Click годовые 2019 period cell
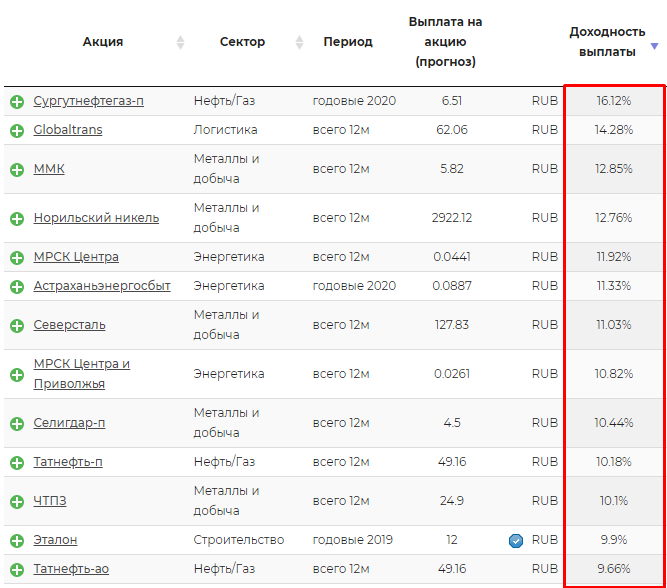Image resolution: width=667 pixels, height=588 pixels. (353, 540)
